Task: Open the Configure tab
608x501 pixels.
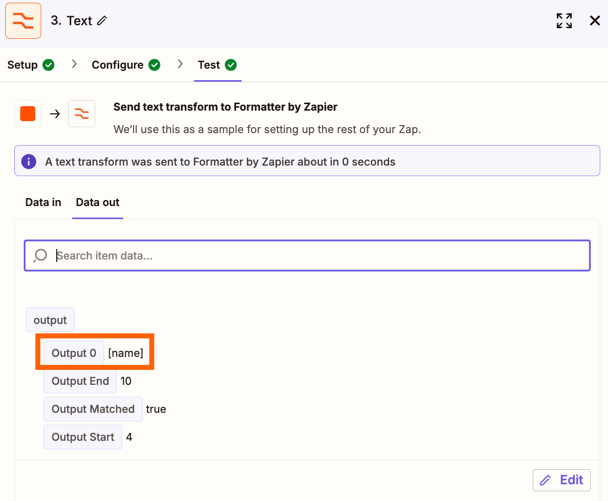Action: (x=125, y=65)
